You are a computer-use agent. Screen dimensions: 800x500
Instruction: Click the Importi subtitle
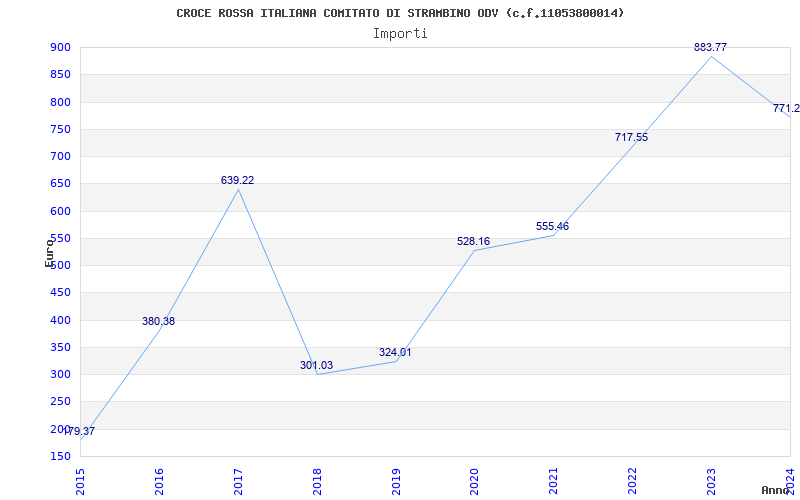tap(400, 34)
